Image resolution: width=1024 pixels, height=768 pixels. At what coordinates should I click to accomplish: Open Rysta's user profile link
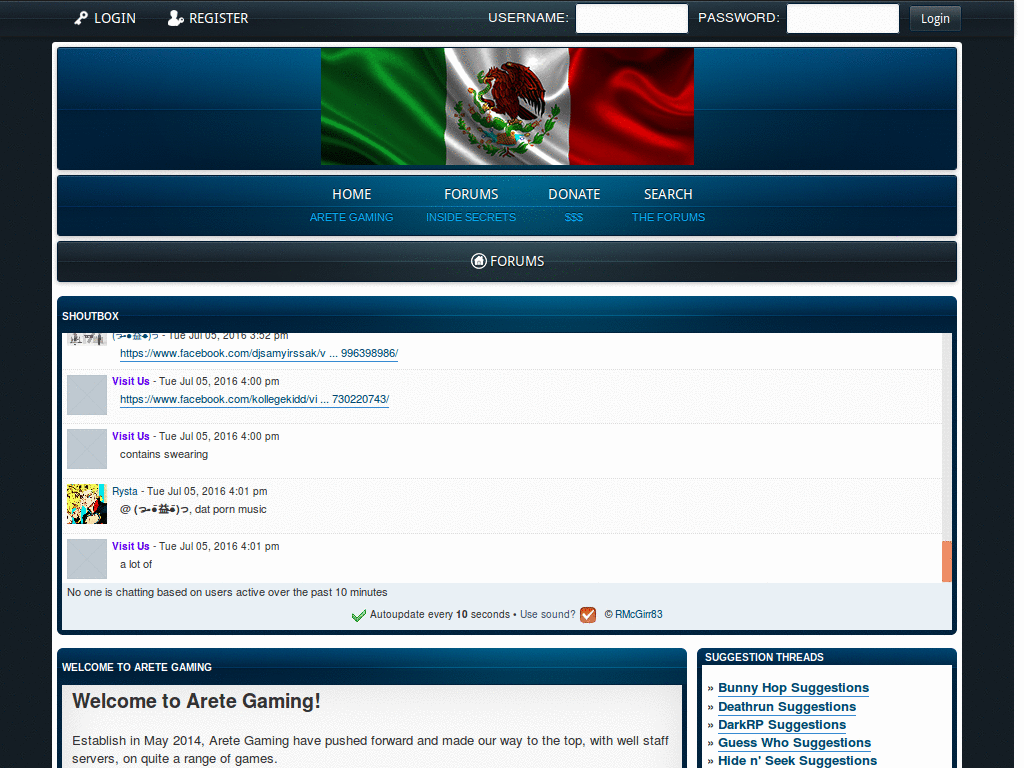[125, 491]
